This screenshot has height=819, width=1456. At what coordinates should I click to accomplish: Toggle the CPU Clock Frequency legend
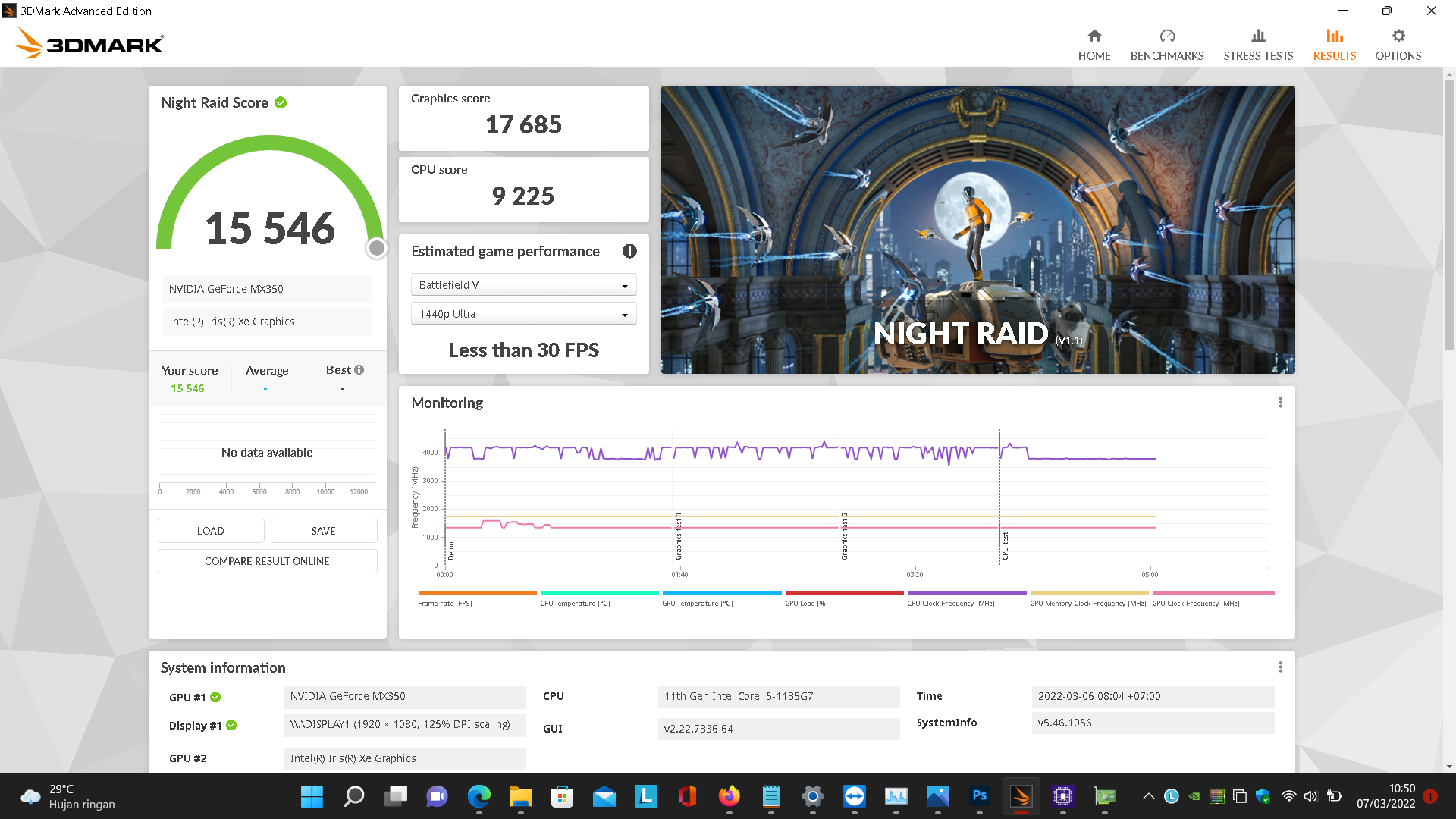(x=967, y=598)
